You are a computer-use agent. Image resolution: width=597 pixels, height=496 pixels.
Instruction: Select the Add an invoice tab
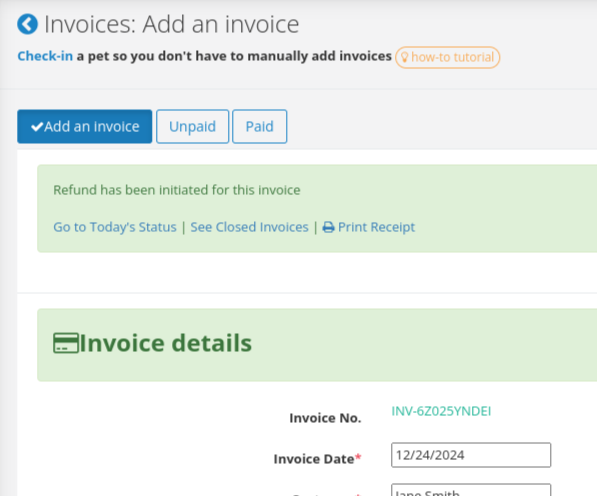[85, 127]
